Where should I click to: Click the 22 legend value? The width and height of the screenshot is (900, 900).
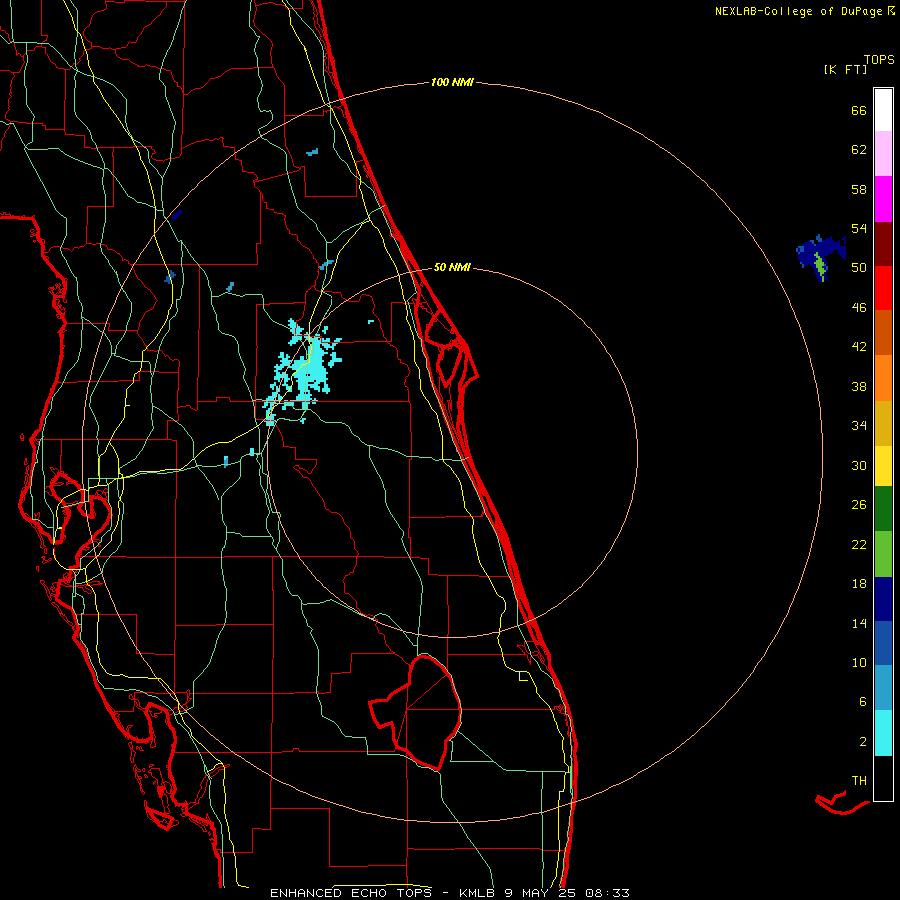859,544
